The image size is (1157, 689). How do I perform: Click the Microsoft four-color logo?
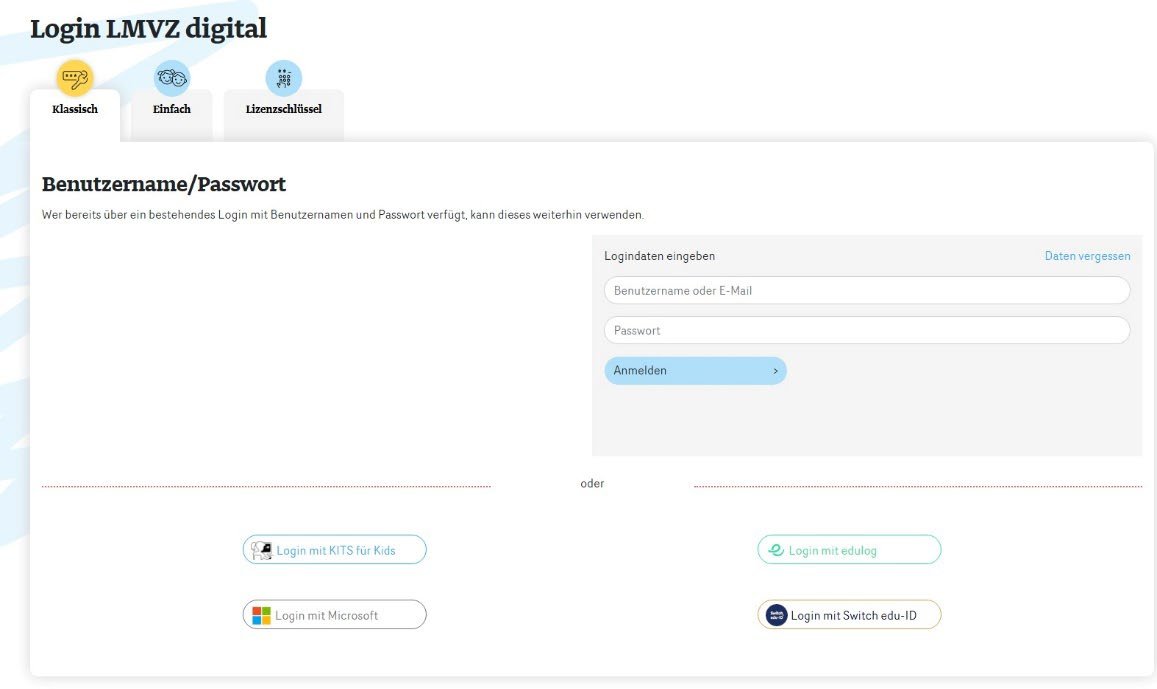[261, 615]
